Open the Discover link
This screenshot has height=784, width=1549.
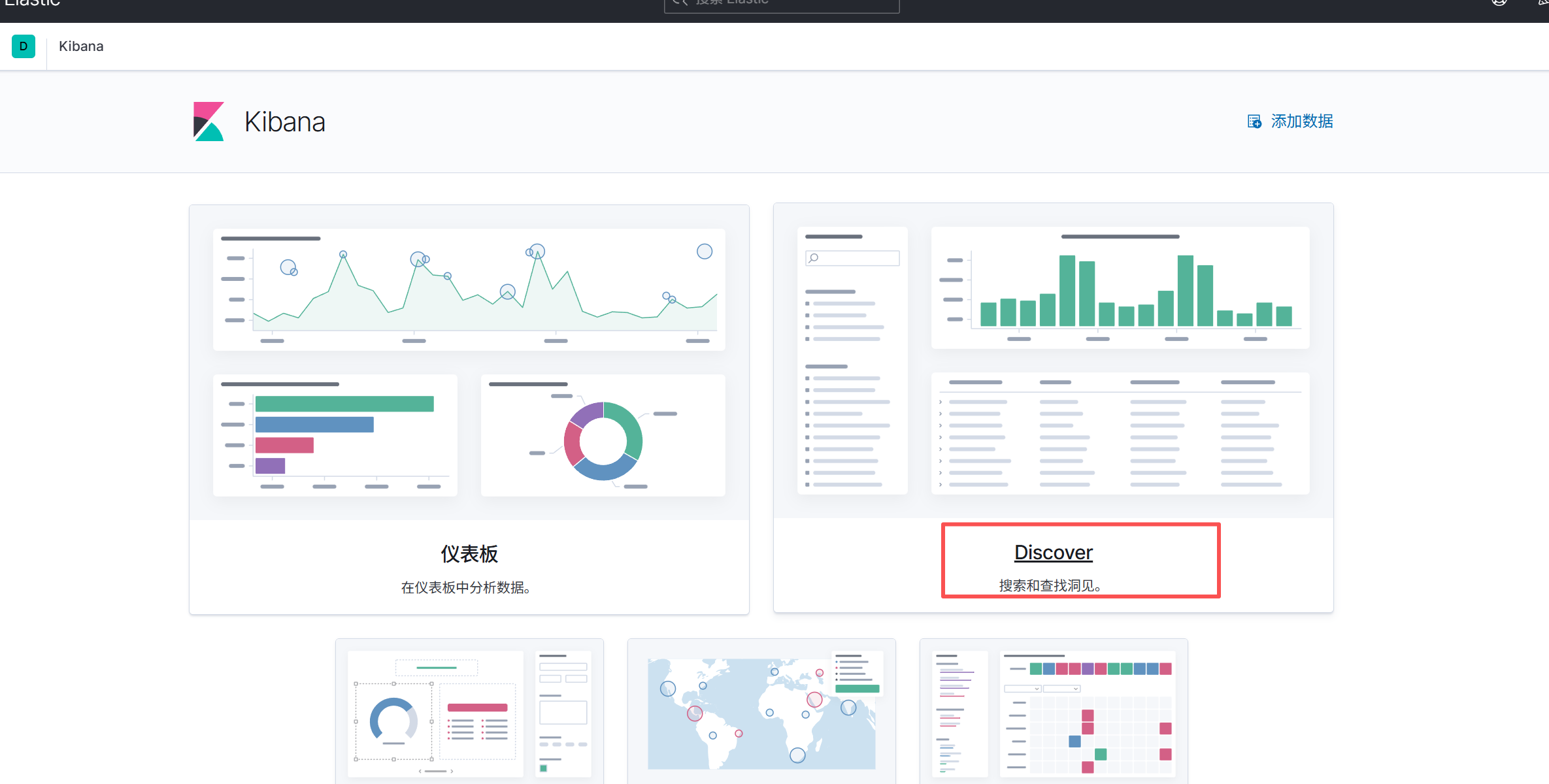pyautogui.click(x=1053, y=553)
